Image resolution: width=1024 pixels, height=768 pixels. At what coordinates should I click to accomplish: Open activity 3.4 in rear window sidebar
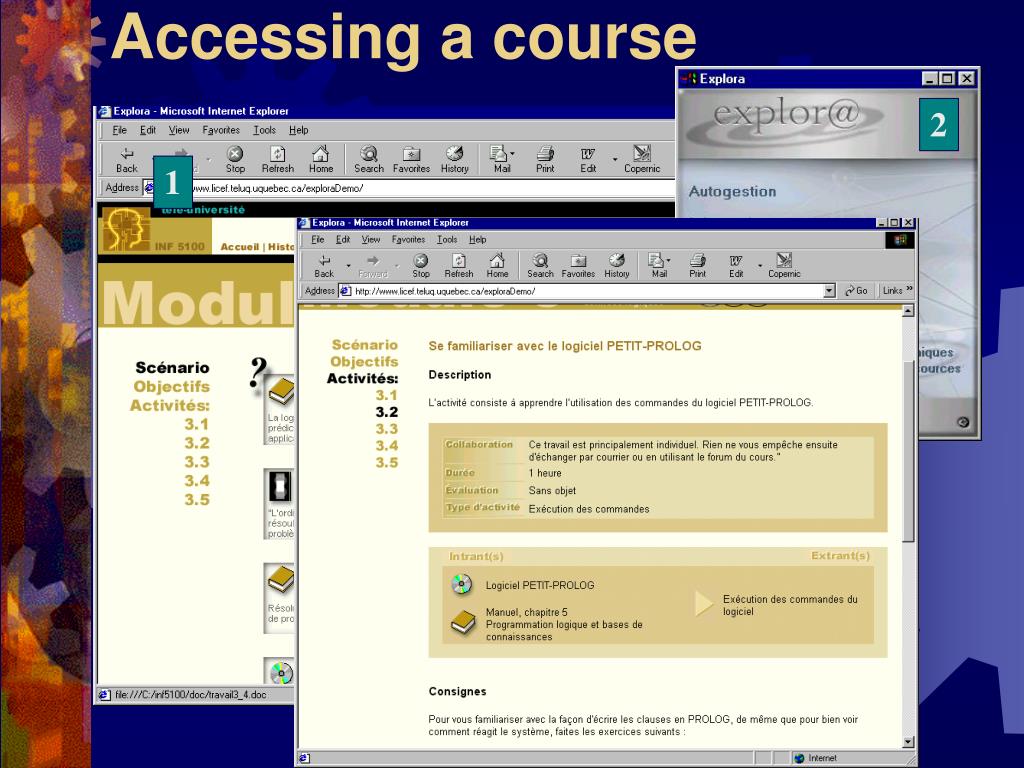tap(197, 481)
